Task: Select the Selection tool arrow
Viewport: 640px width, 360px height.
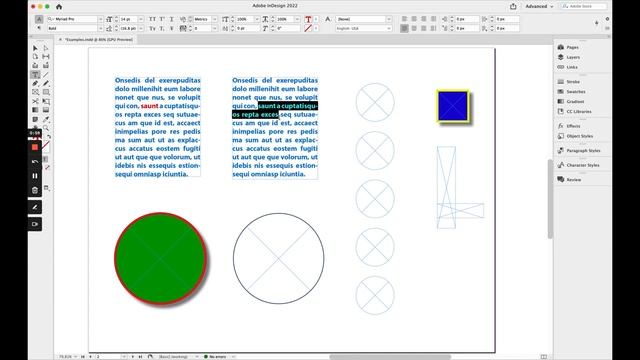Action: click(x=35, y=48)
